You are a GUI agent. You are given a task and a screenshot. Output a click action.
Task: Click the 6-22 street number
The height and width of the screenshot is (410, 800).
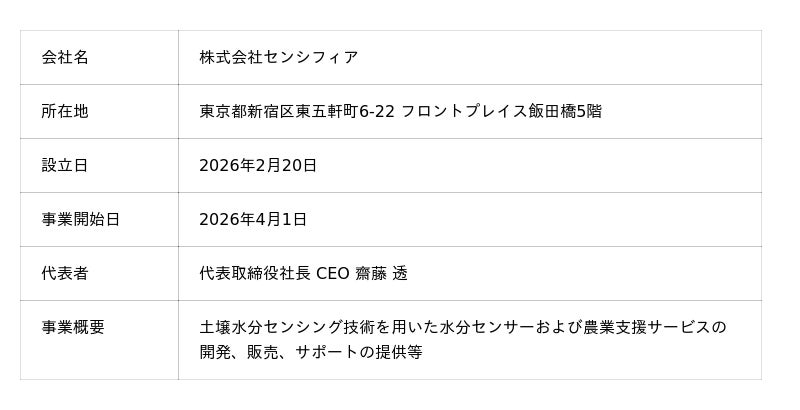377,112
